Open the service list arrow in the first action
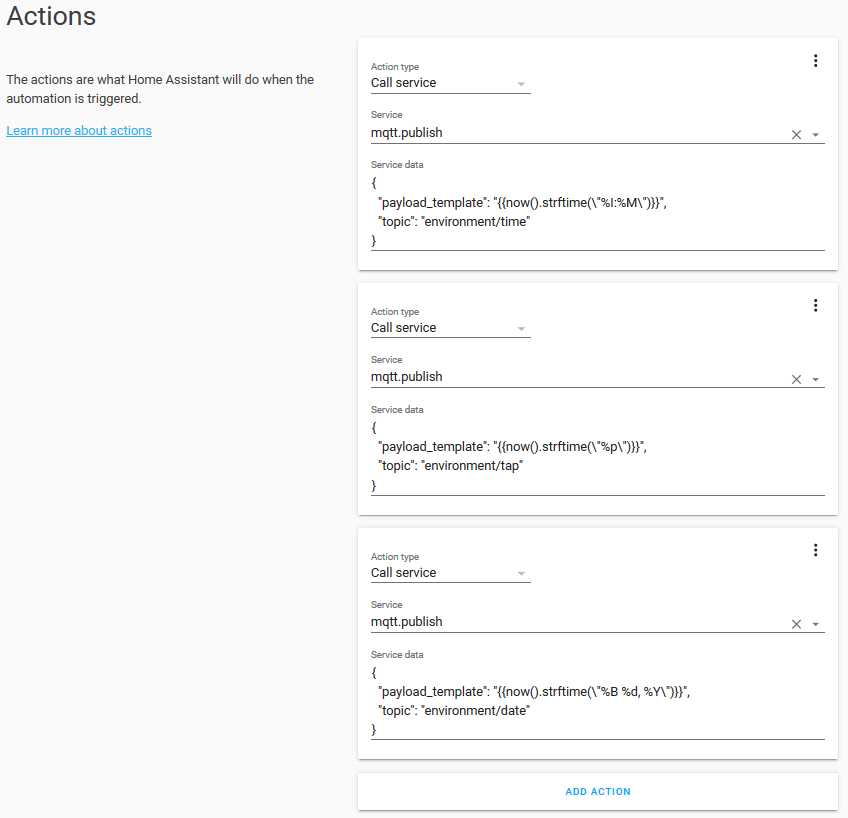The height and width of the screenshot is (818, 848). [816, 134]
